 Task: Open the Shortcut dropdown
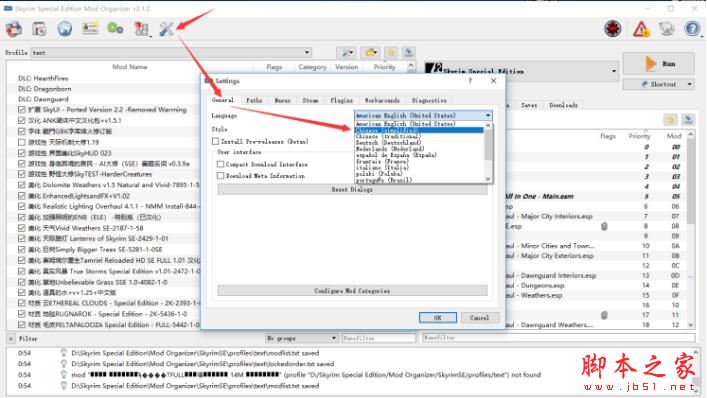(658, 84)
